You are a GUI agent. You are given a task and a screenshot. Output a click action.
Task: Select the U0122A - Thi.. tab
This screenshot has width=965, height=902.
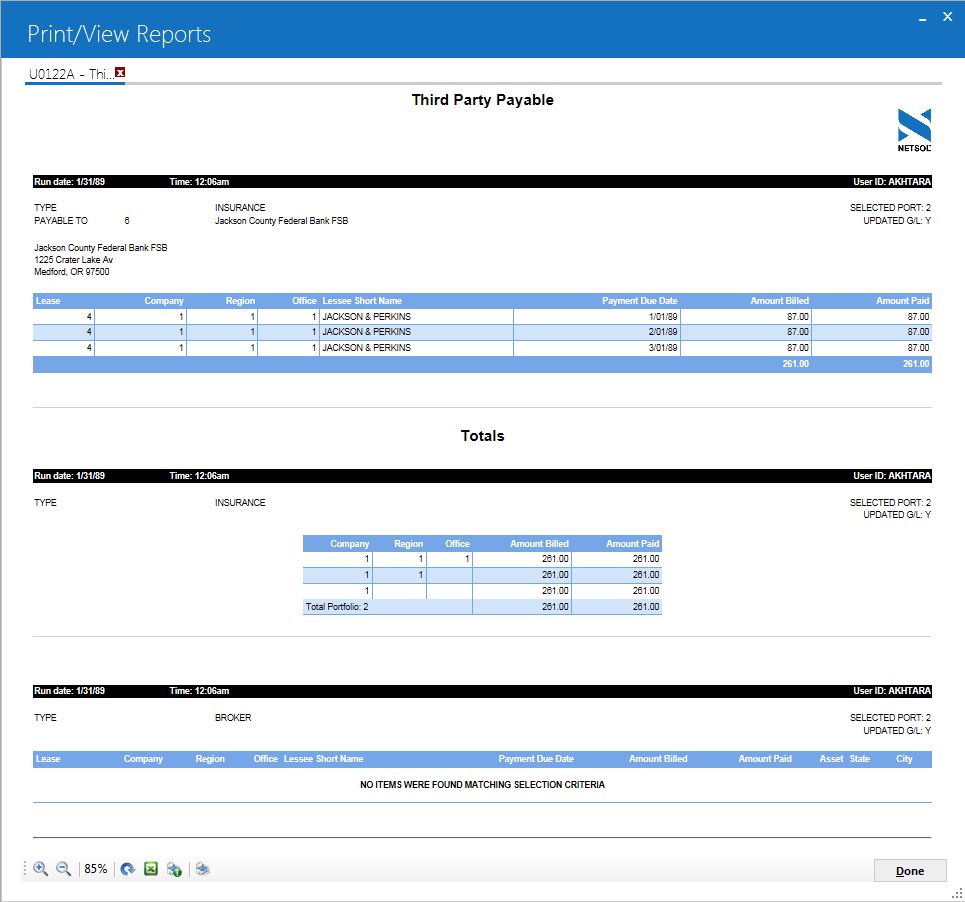click(x=71, y=74)
